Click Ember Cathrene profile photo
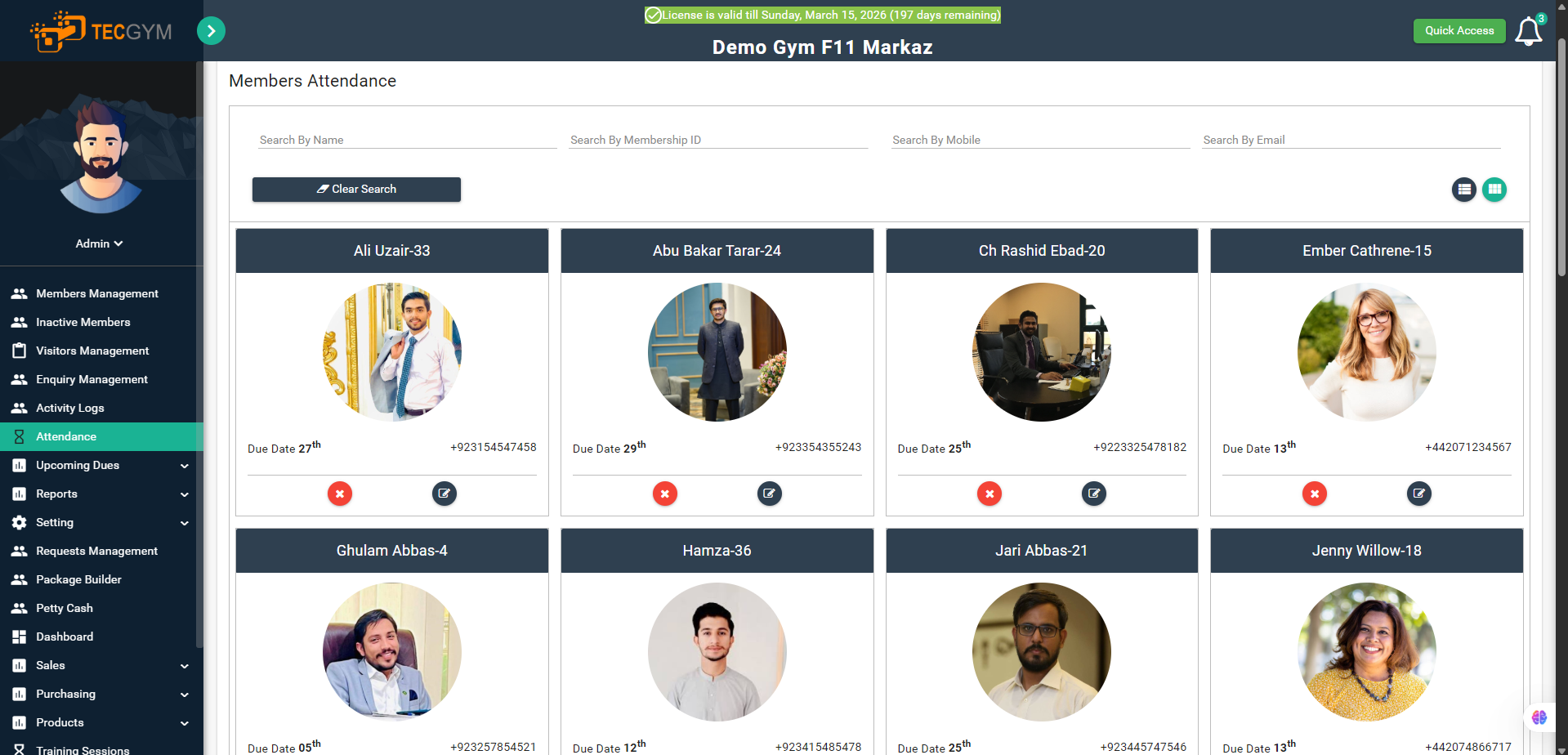Image resolution: width=1568 pixels, height=755 pixels. pyautogui.click(x=1367, y=352)
